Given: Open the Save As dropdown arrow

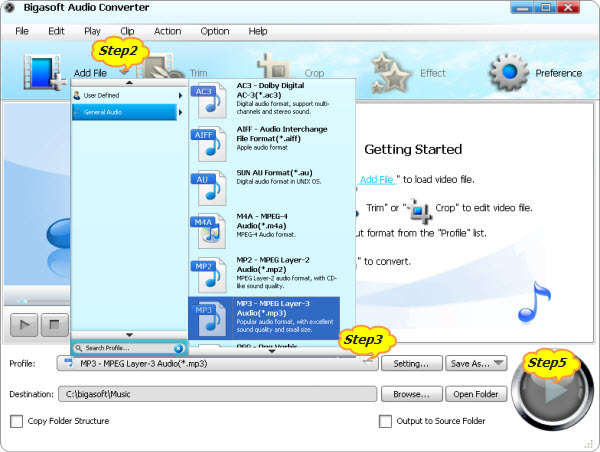Looking at the screenshot, I should point(498,363).
